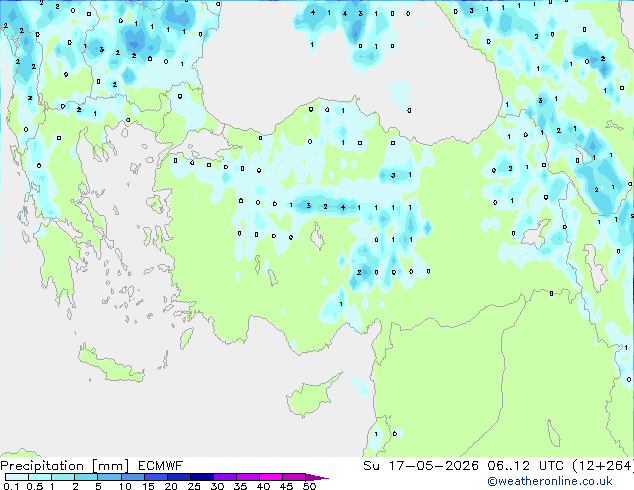The height and width of the screenshot is (490, 634).
Task: Click the '06..12 UTC' time range
Action: (525, 466)
